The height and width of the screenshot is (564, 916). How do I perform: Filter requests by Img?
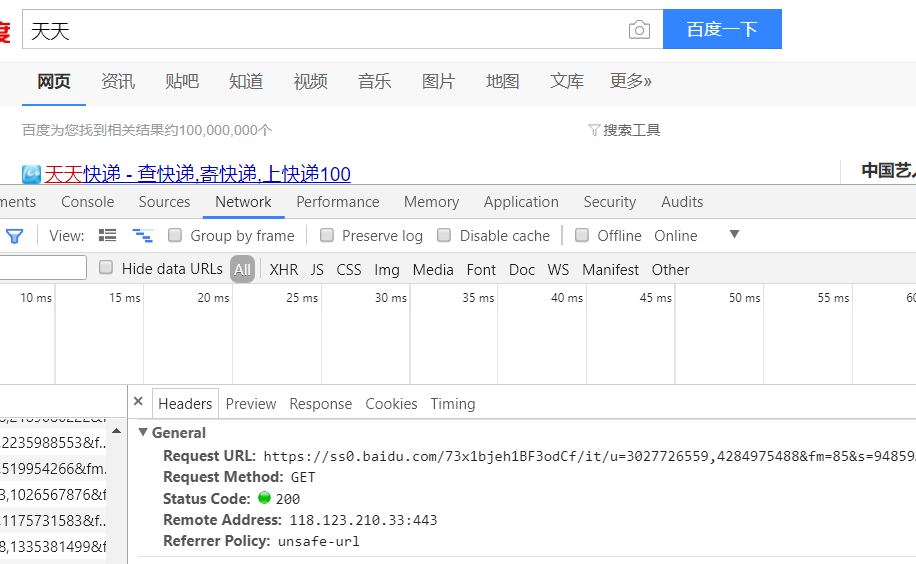[387, 269]
